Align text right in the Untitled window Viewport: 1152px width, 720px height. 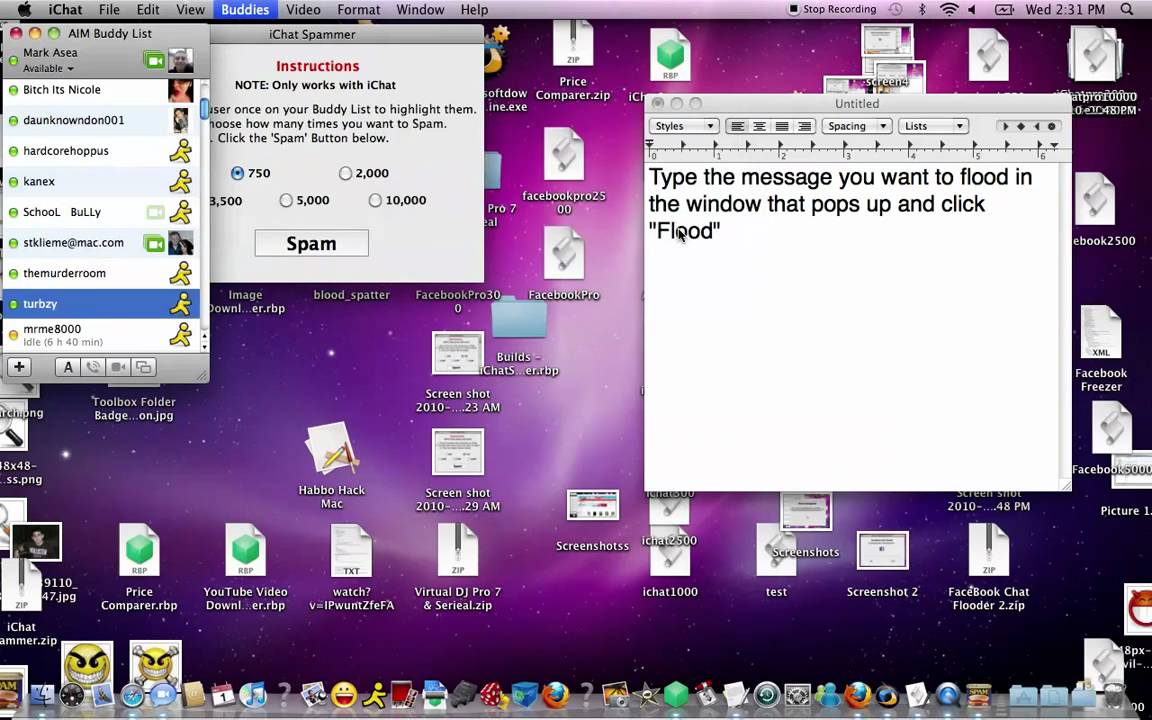tap(804, 126)
